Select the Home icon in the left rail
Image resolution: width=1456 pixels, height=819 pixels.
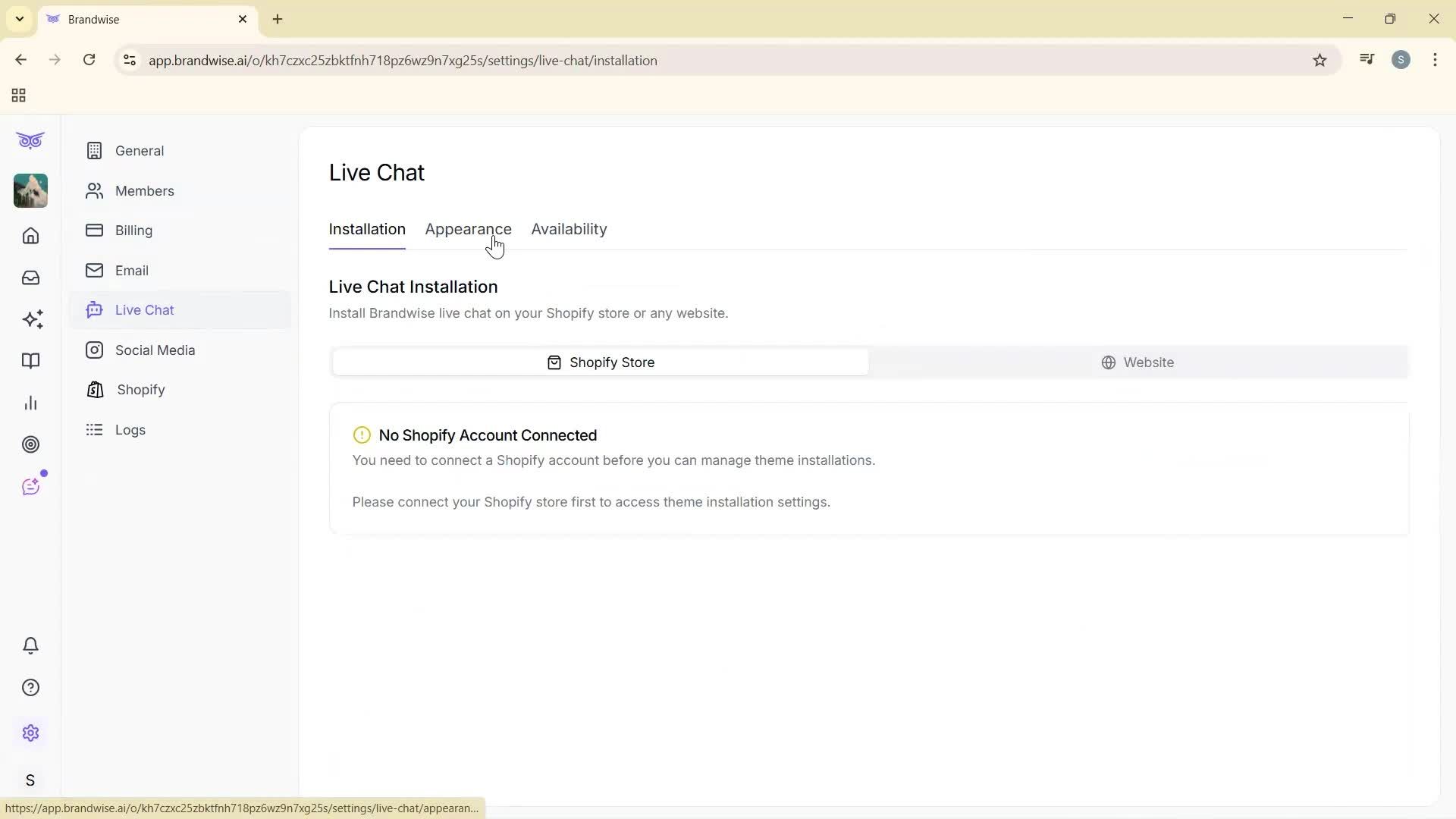coord(30,236)
